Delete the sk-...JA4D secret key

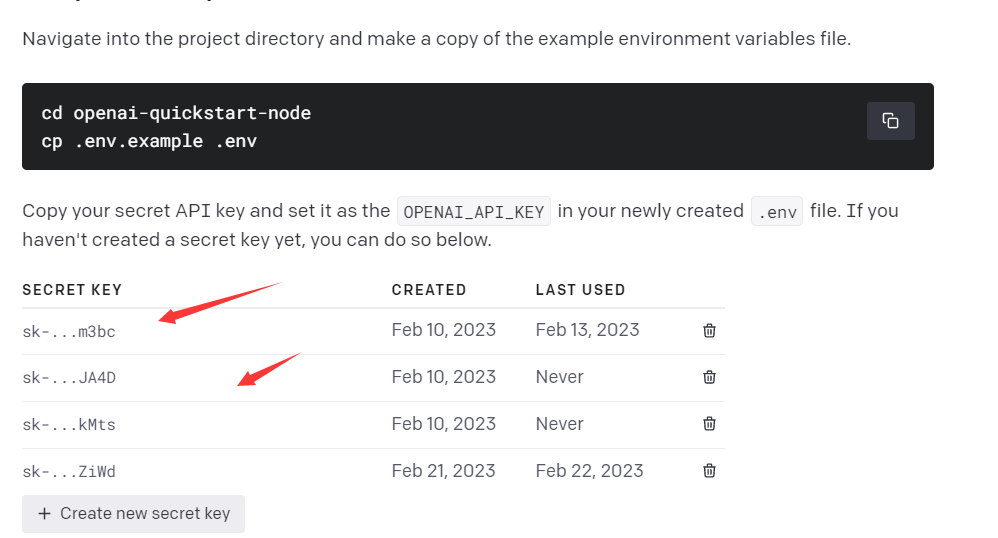click(x=709, y=377)
